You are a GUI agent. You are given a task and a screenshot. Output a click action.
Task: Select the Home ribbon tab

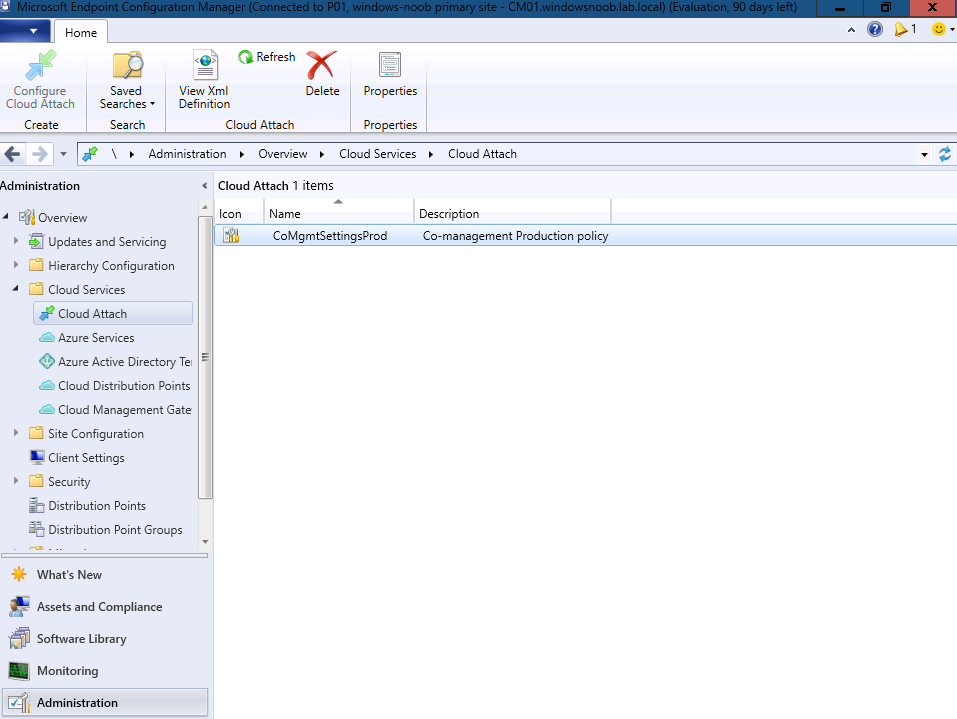pyautogui.click(x=81, y=32)
